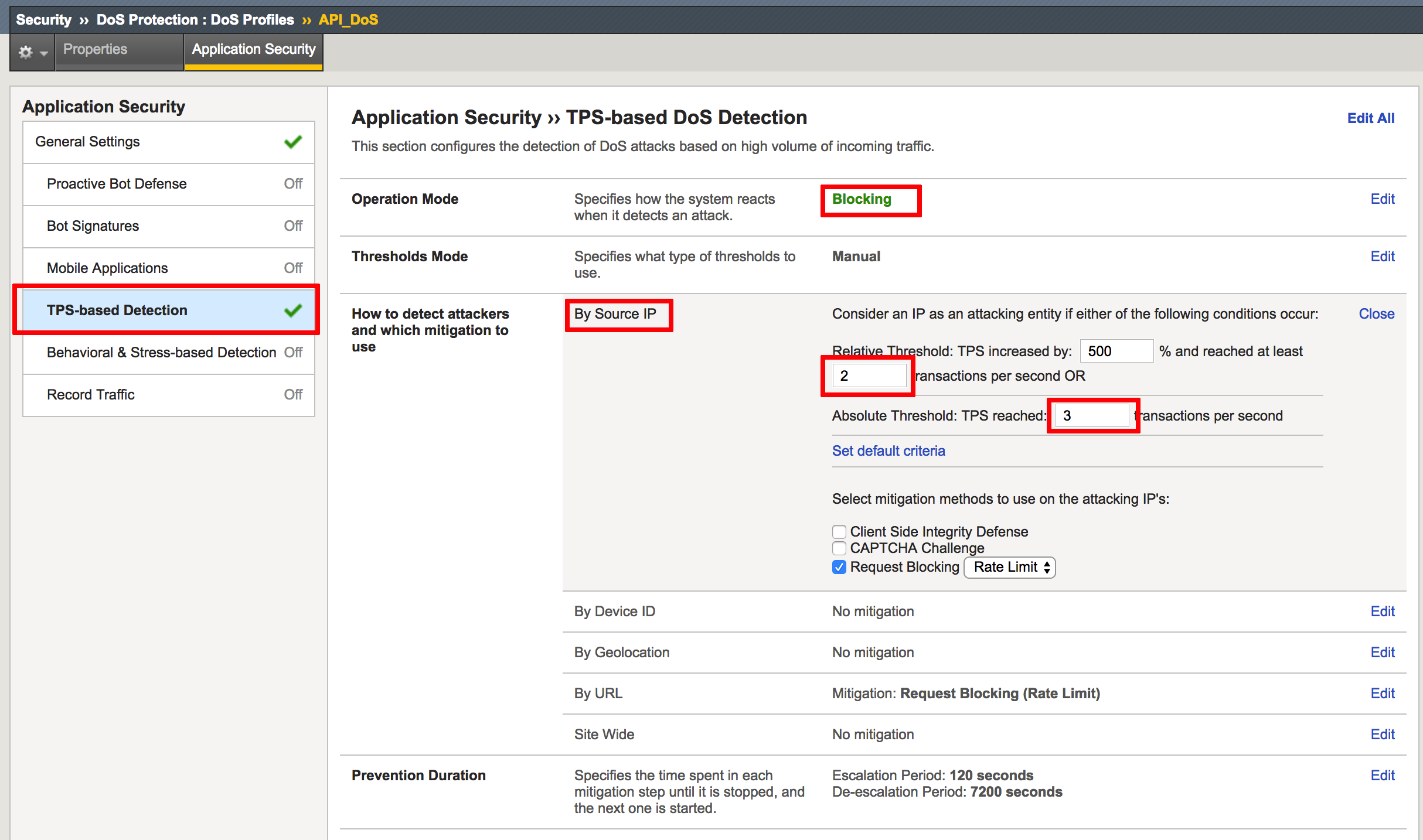Click the green checkmark beside TPS-based Detection
The height and width of the screenshot is (840, 1423).
tap(293, 310)
